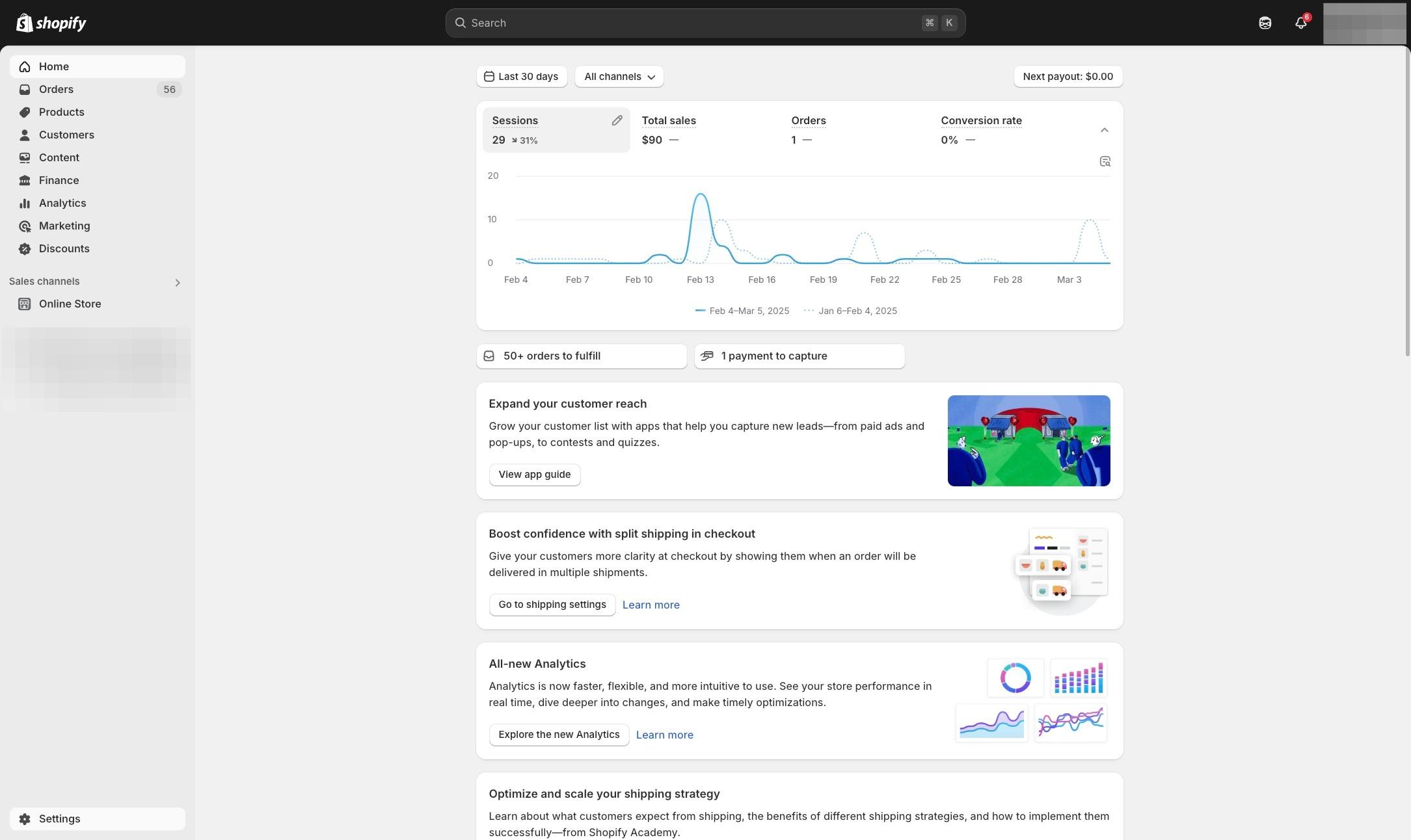The width and height of the screenshot is (1411, 840).
Task: Click the Discounts badge icon in the sidebar
Action: (x=25, y=248)
